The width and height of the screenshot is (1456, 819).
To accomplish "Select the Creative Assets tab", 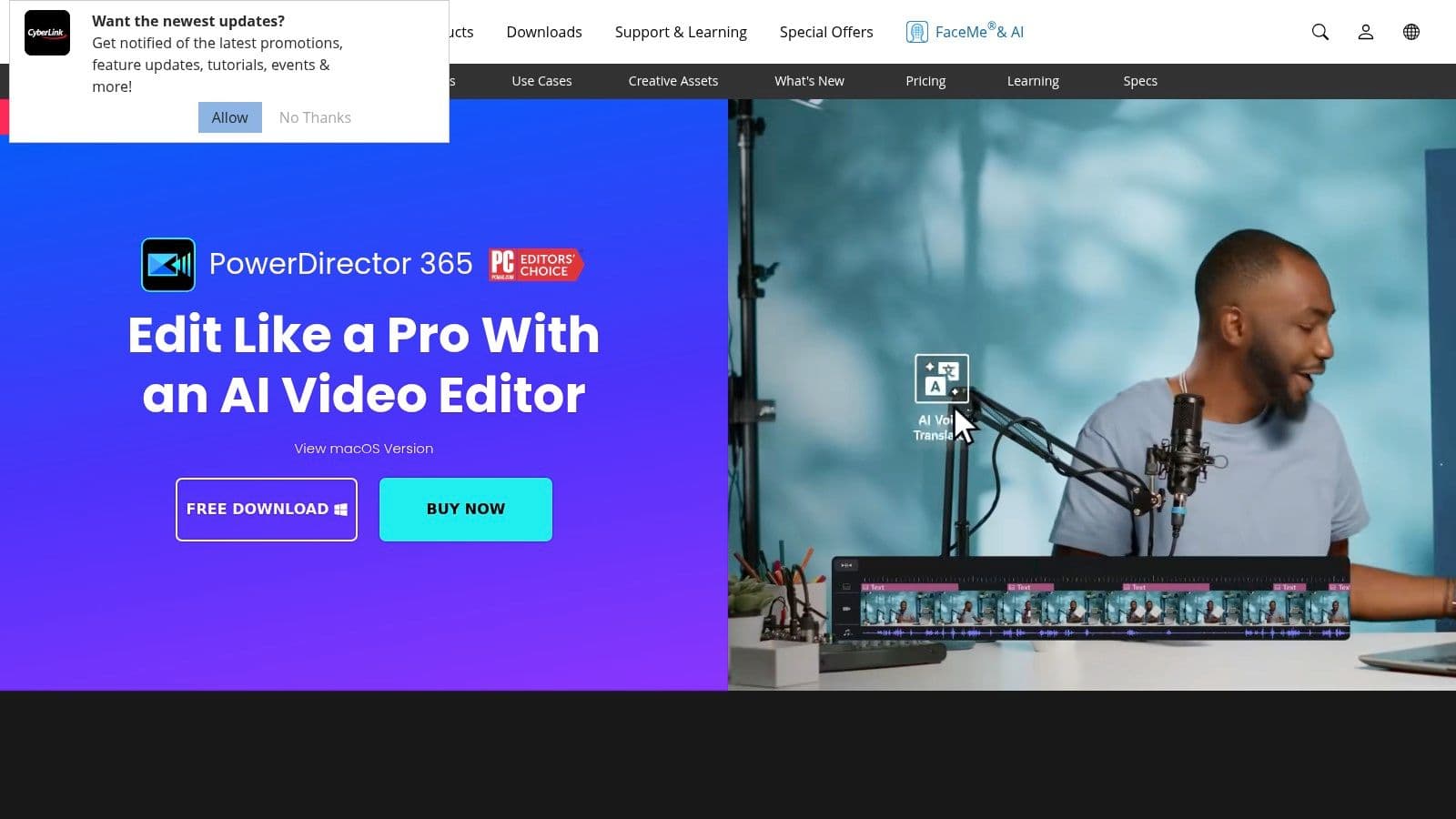I will 672,81.
